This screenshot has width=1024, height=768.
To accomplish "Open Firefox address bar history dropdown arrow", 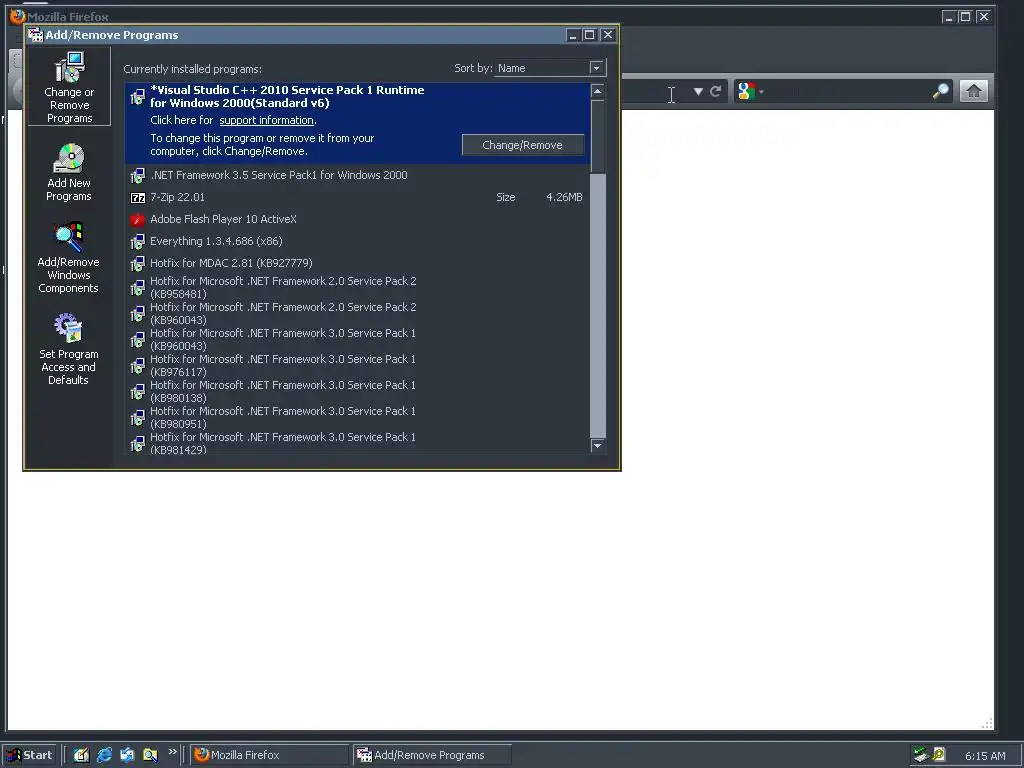I will (x=698, y=91).
